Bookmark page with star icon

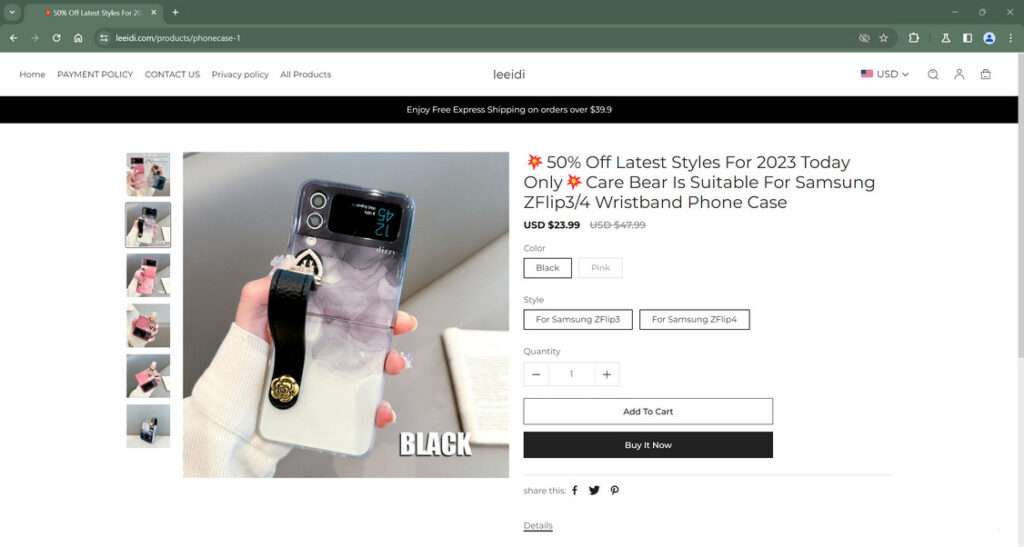pos(884,38)
